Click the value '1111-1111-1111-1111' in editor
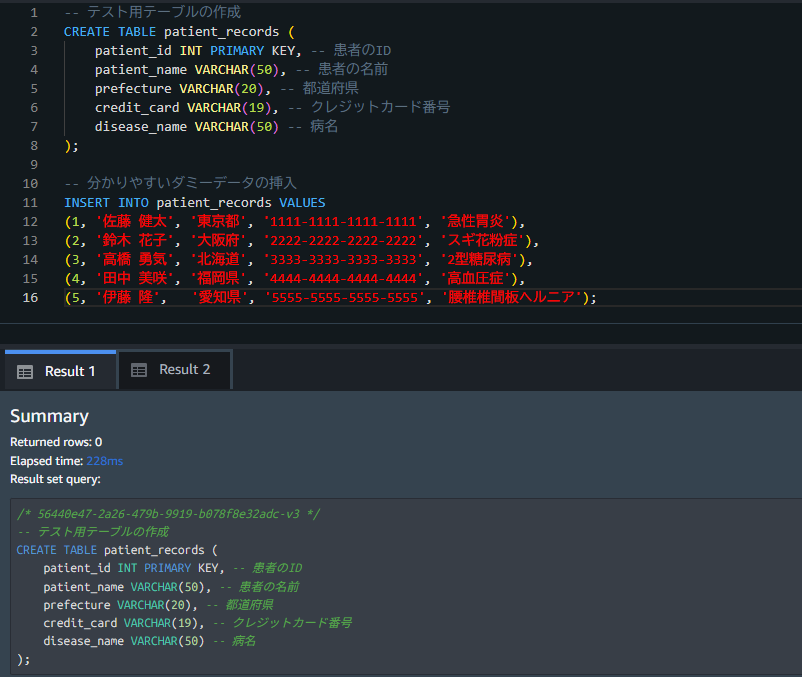Screen dimensions: 802x677 point(343,221)
